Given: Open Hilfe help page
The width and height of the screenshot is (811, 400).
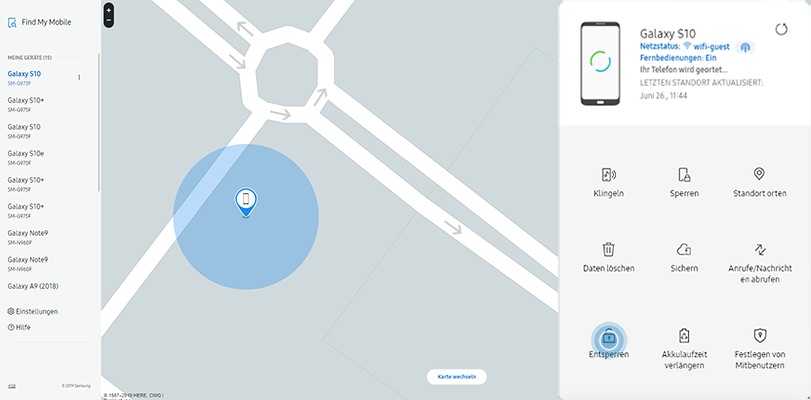Looking at the screenshot, I should (19, 327).
